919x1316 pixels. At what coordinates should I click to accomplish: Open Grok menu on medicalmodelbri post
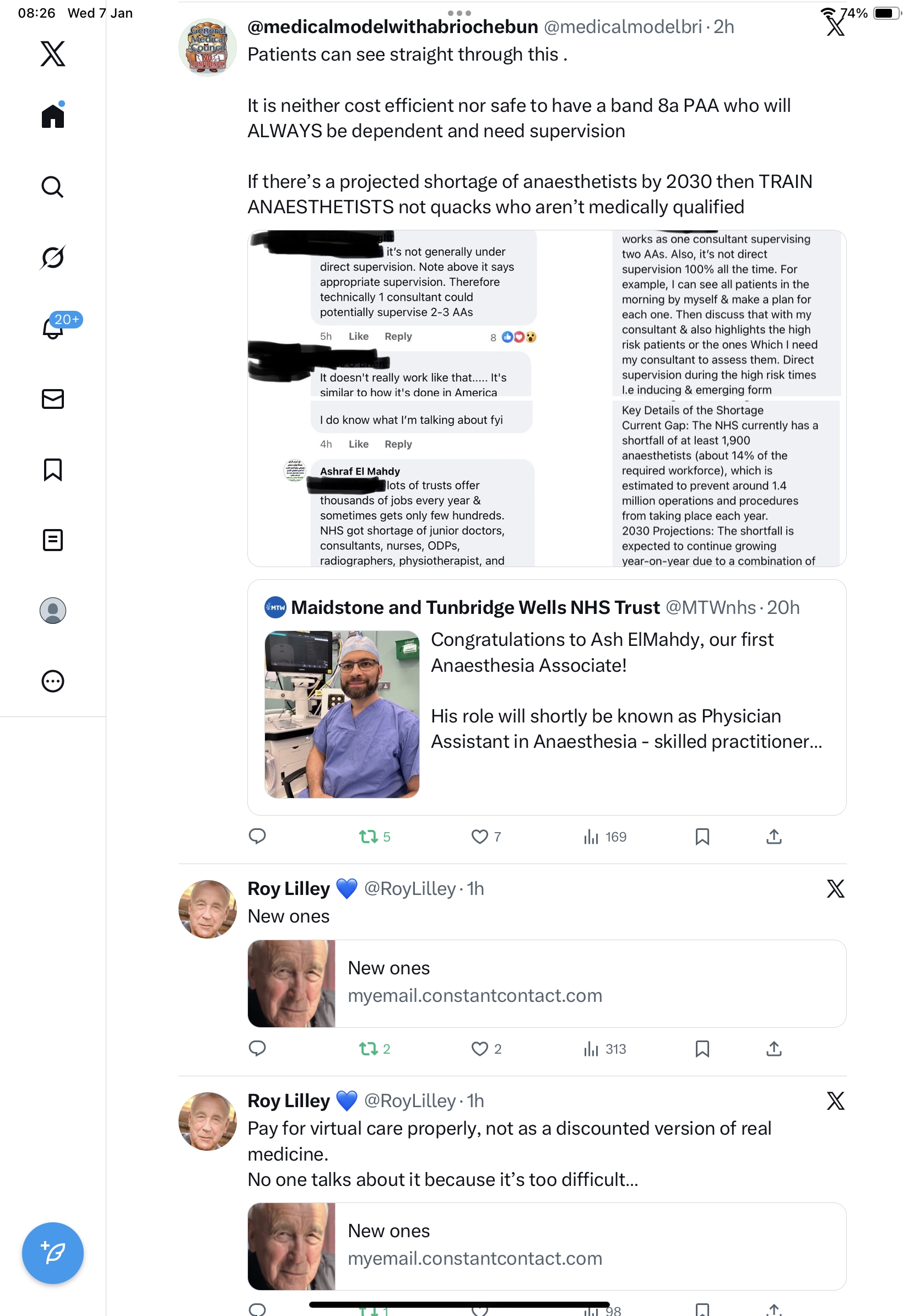[835, 27]
